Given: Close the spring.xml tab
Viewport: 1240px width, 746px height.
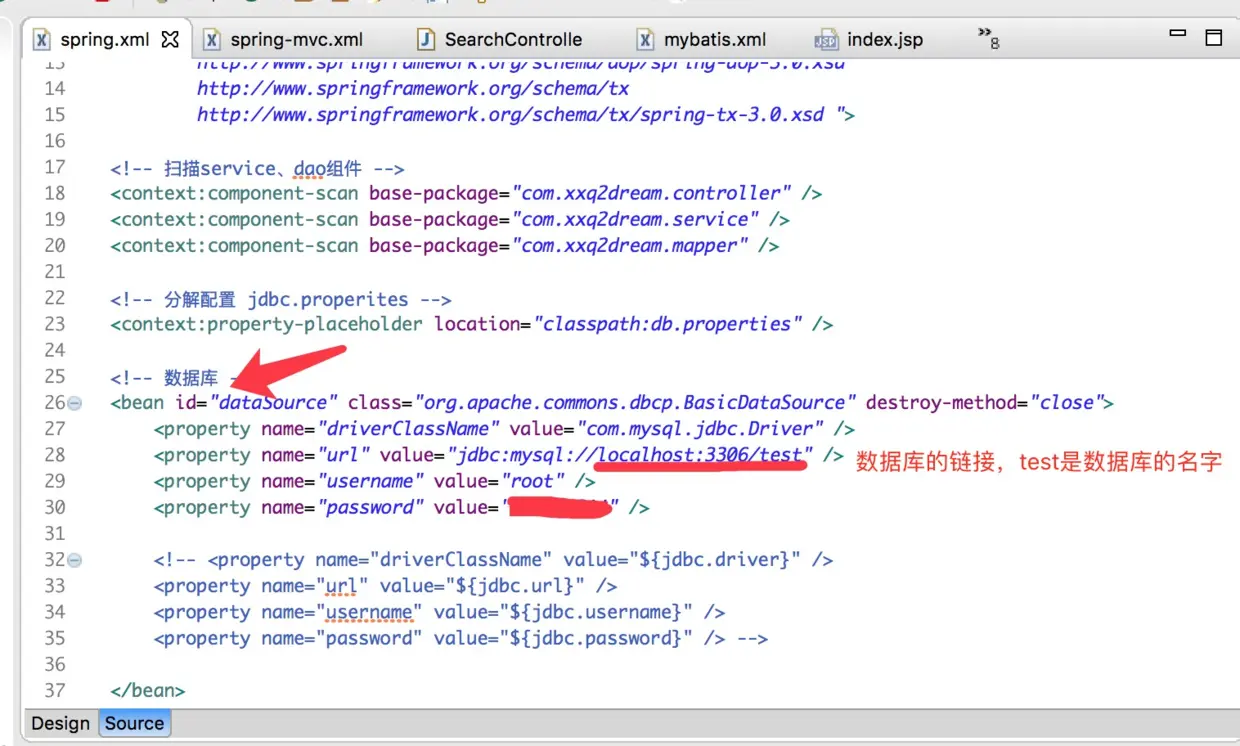Looking at the screenshot, I should 170,40.
